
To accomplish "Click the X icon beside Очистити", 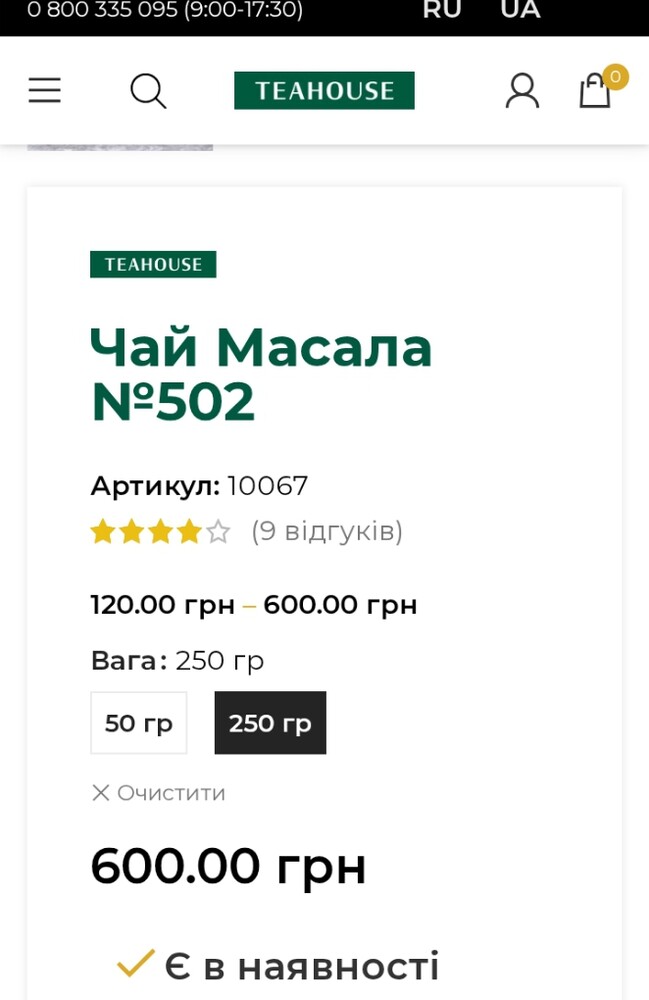I will (x=100, y=793).
